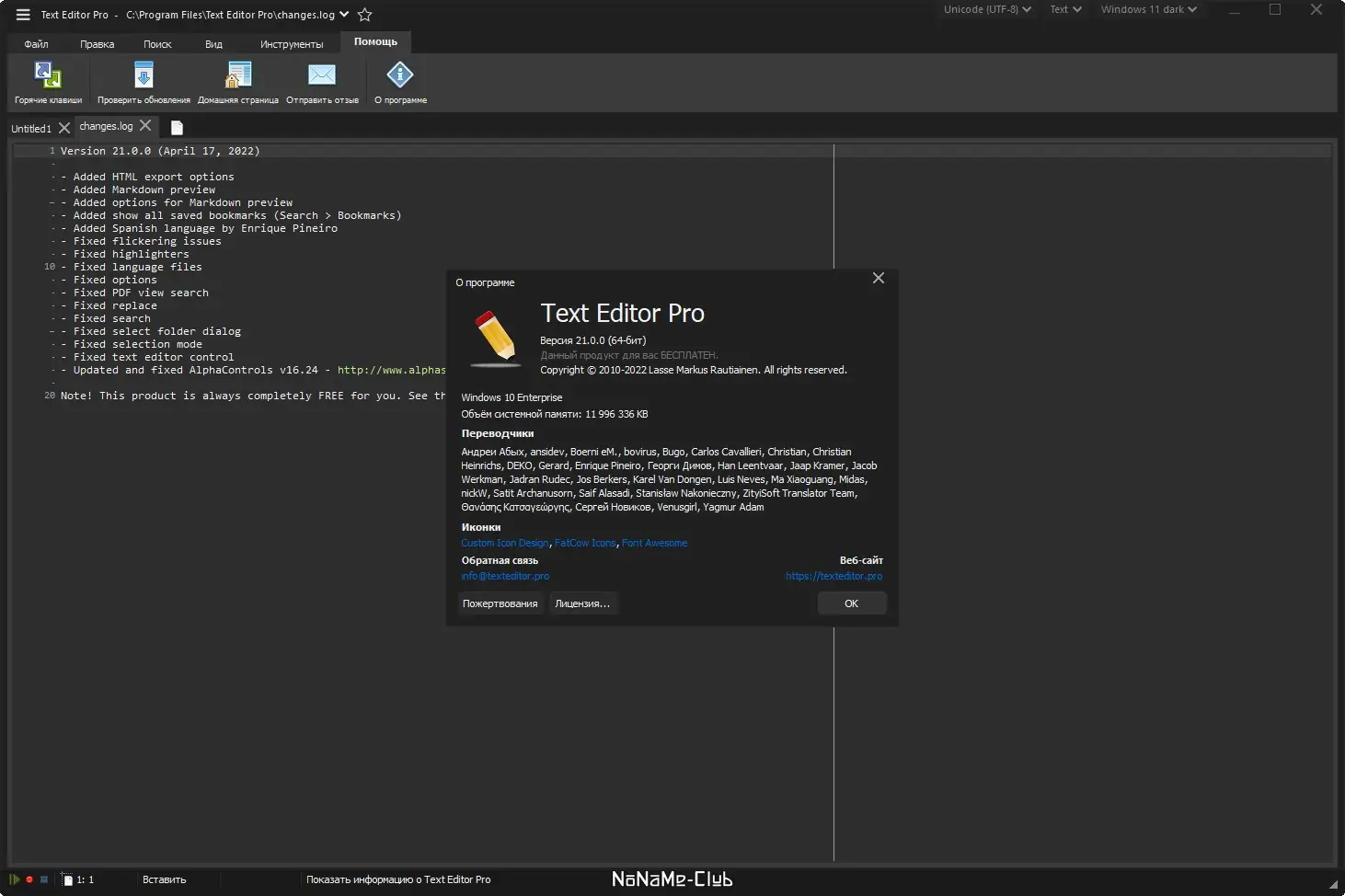
Task: Expand the Windows 11 dark theme dropdown
Action: (1149, 9)
